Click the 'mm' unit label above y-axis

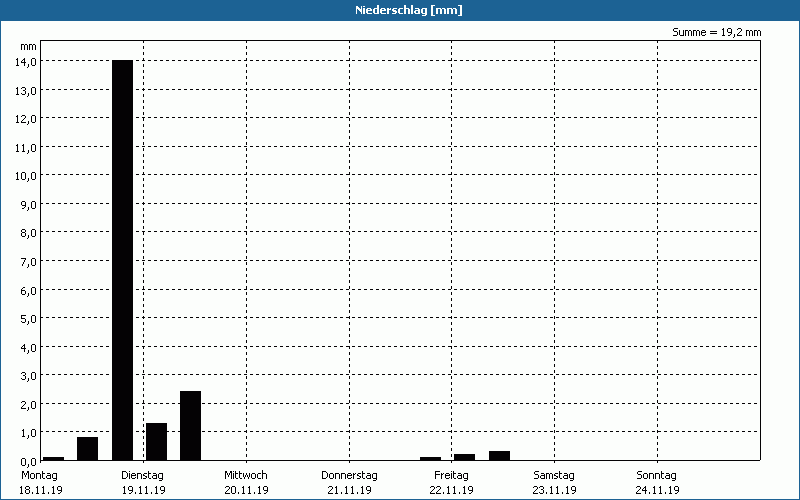pos(29,46)
